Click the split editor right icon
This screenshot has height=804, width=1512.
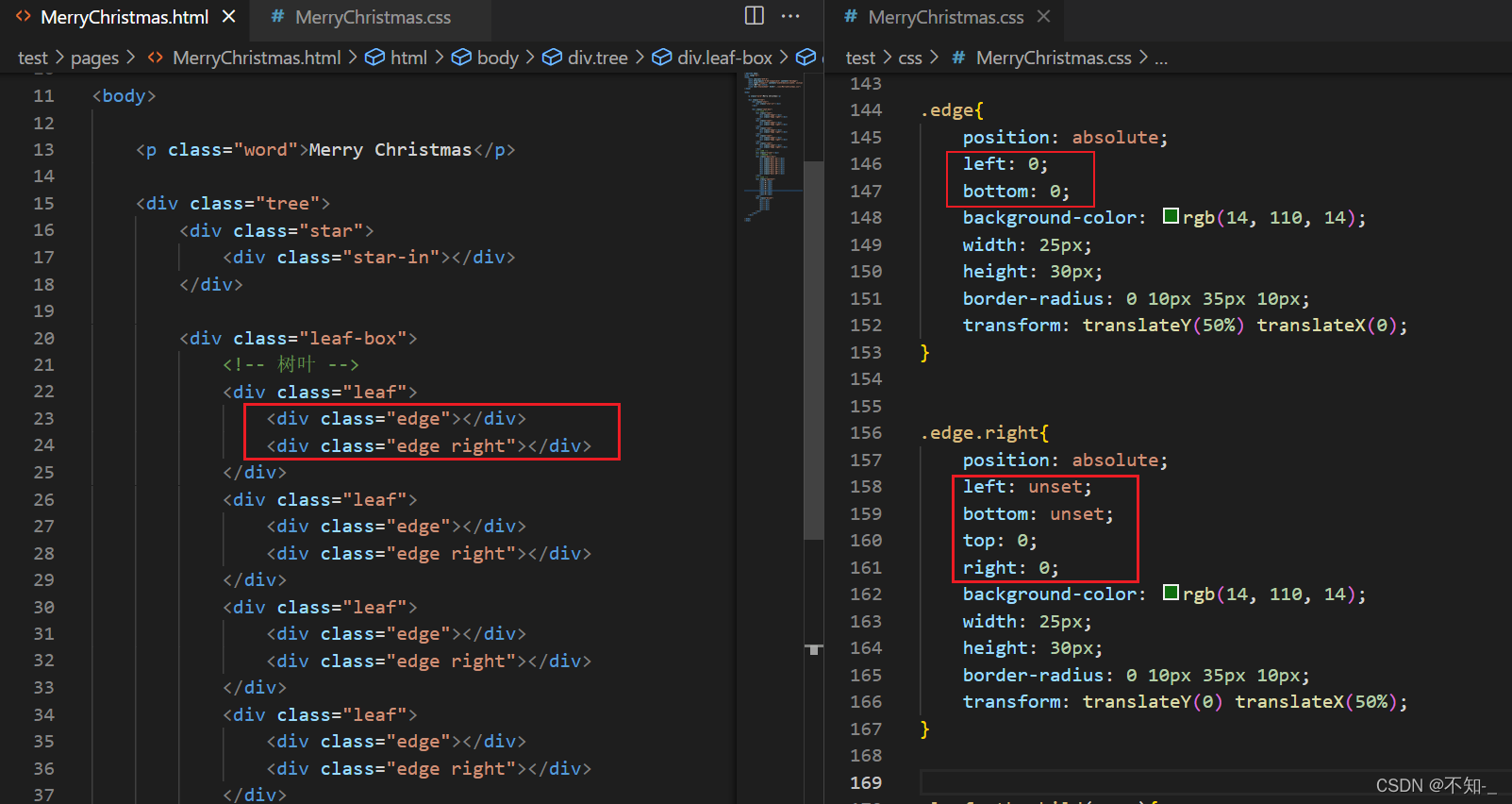point(754,15)
